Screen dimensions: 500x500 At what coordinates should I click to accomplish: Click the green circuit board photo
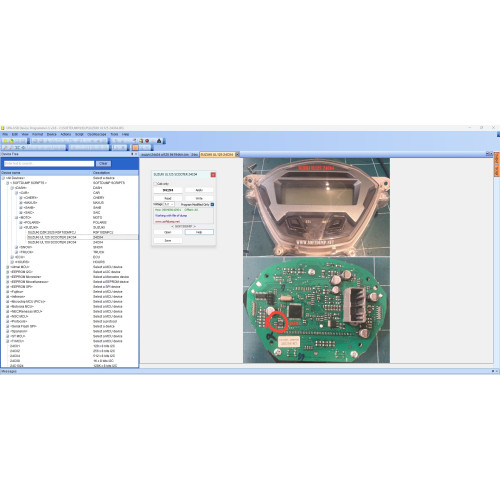pos(316,310)
